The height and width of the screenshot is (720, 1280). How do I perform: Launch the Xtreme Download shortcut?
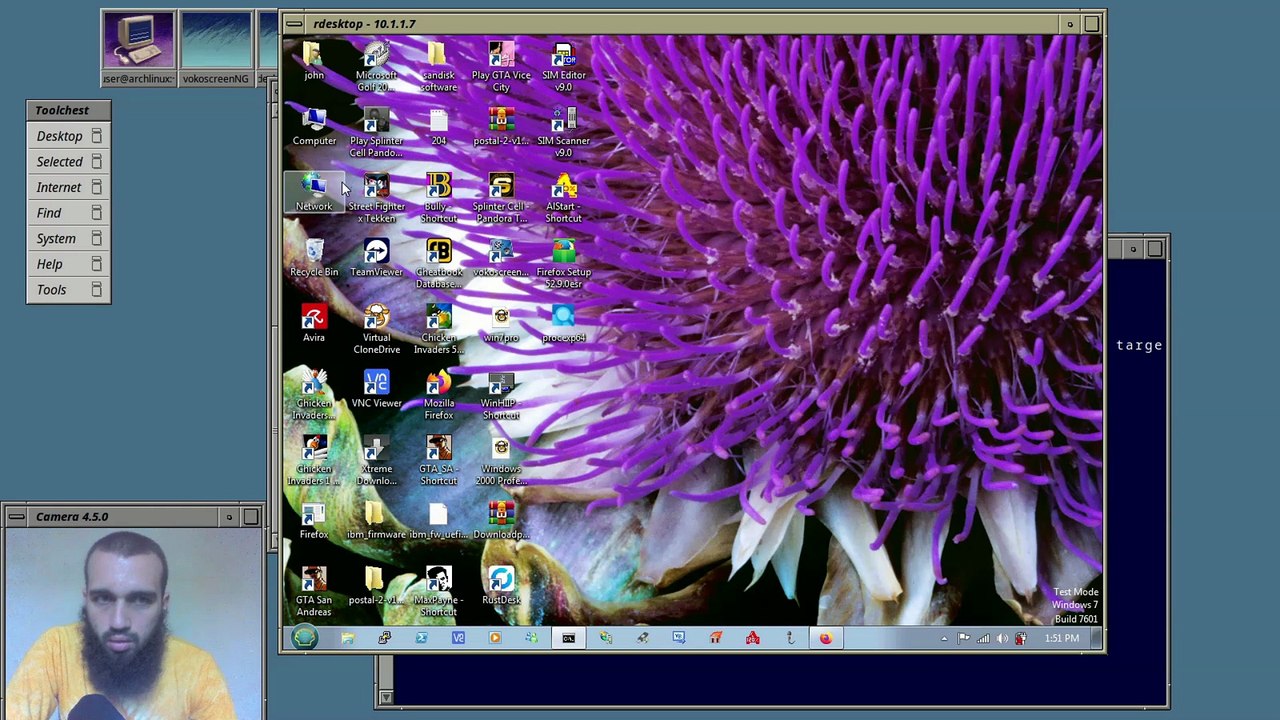coord(376,461)
